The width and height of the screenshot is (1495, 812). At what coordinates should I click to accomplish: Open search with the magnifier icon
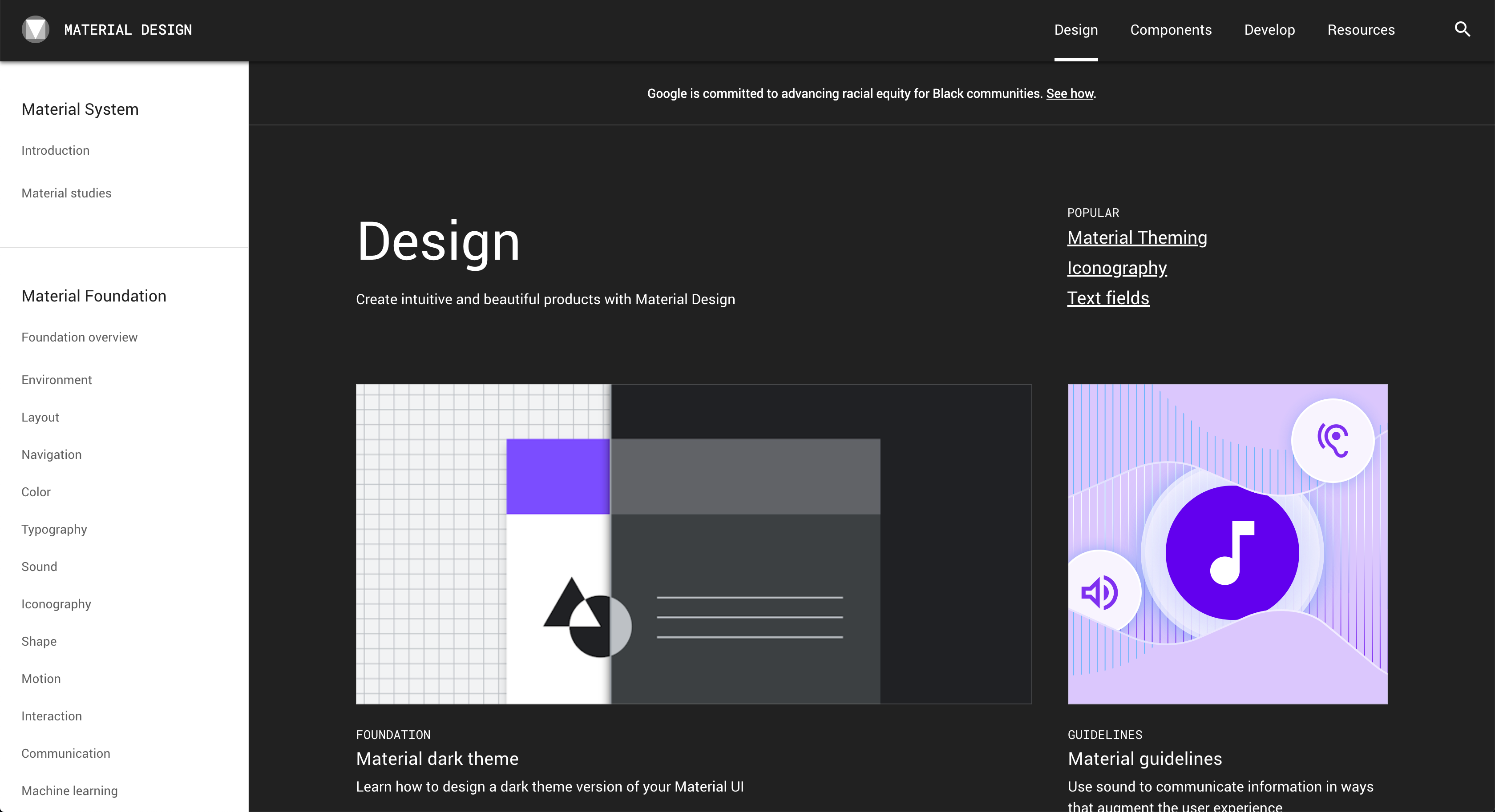[x=1462, y=29]
